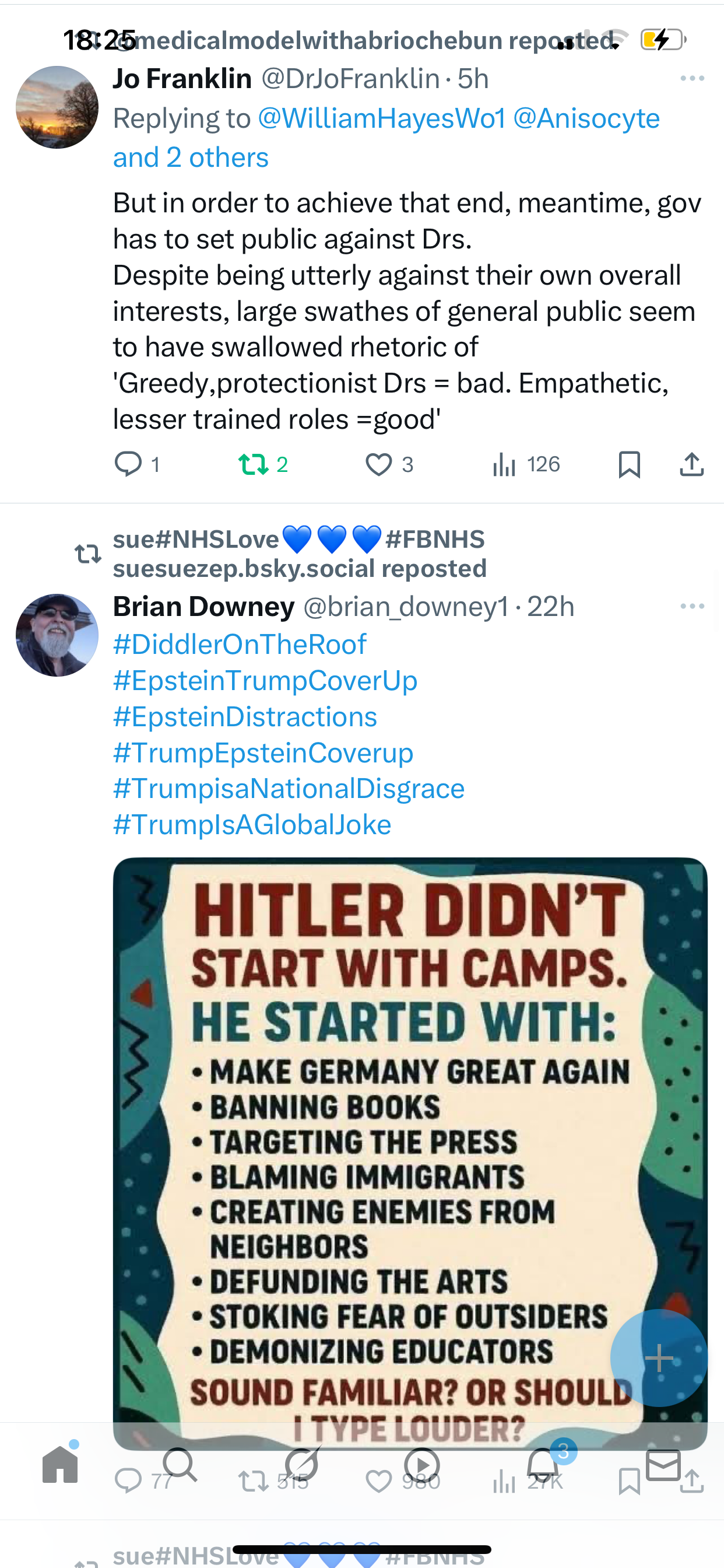
Task: Bookmark Jo Franklin's tweet
Action: coord(629,465)
